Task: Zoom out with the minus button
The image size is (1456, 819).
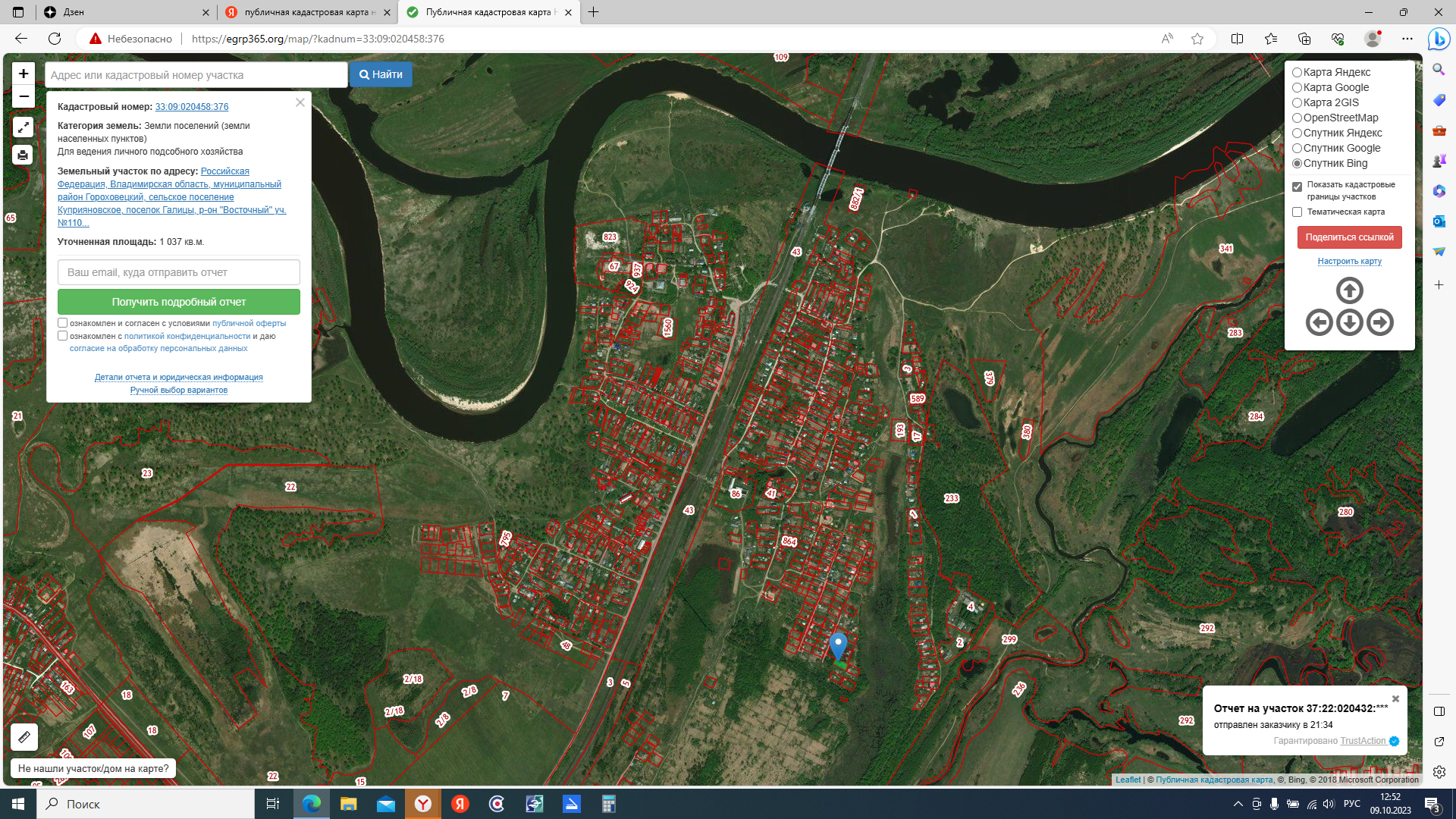Action: point(24,96)
